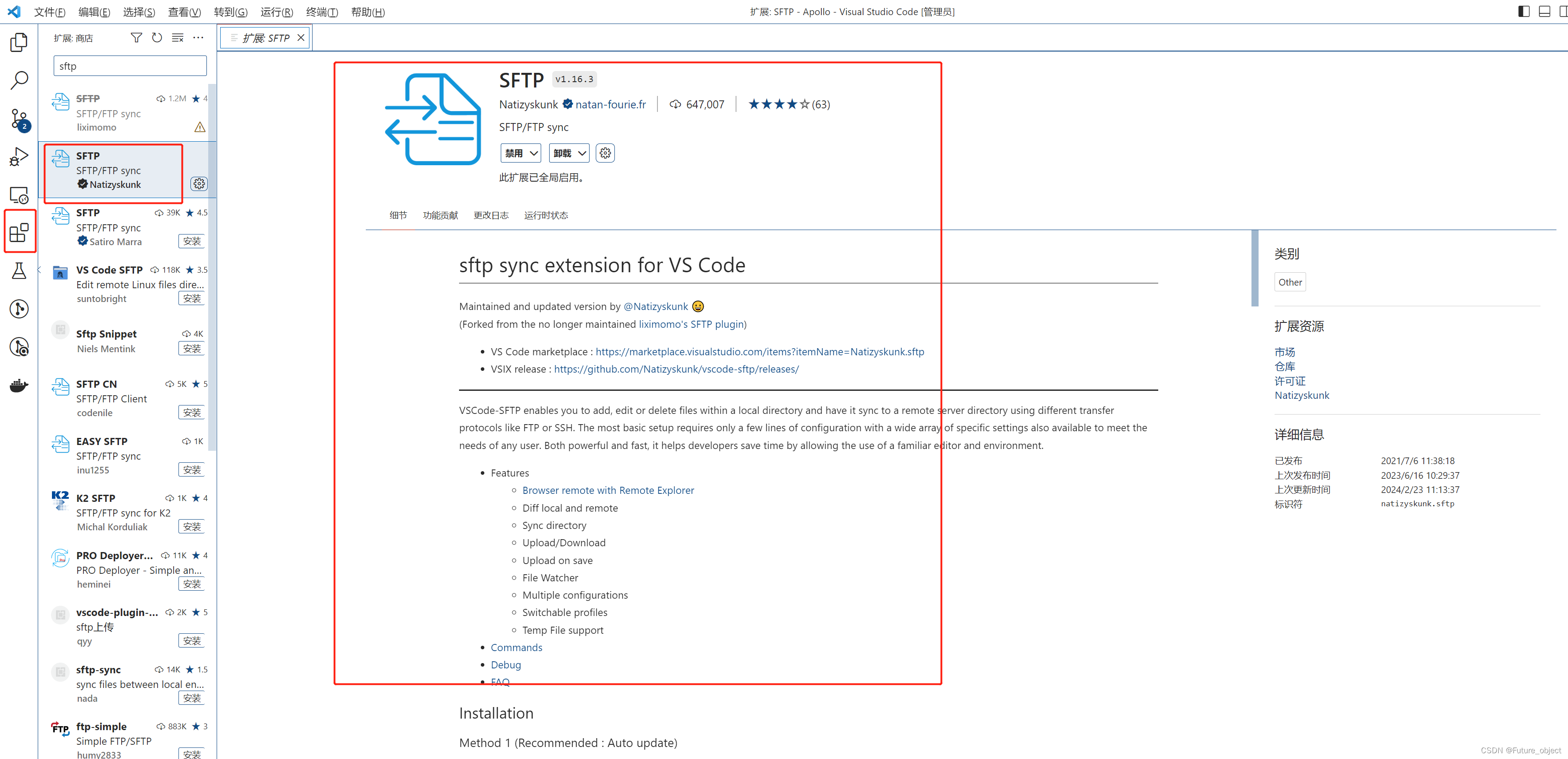Open the Remote Explorer view
The image size is (1568, 759).
[20, 195]
